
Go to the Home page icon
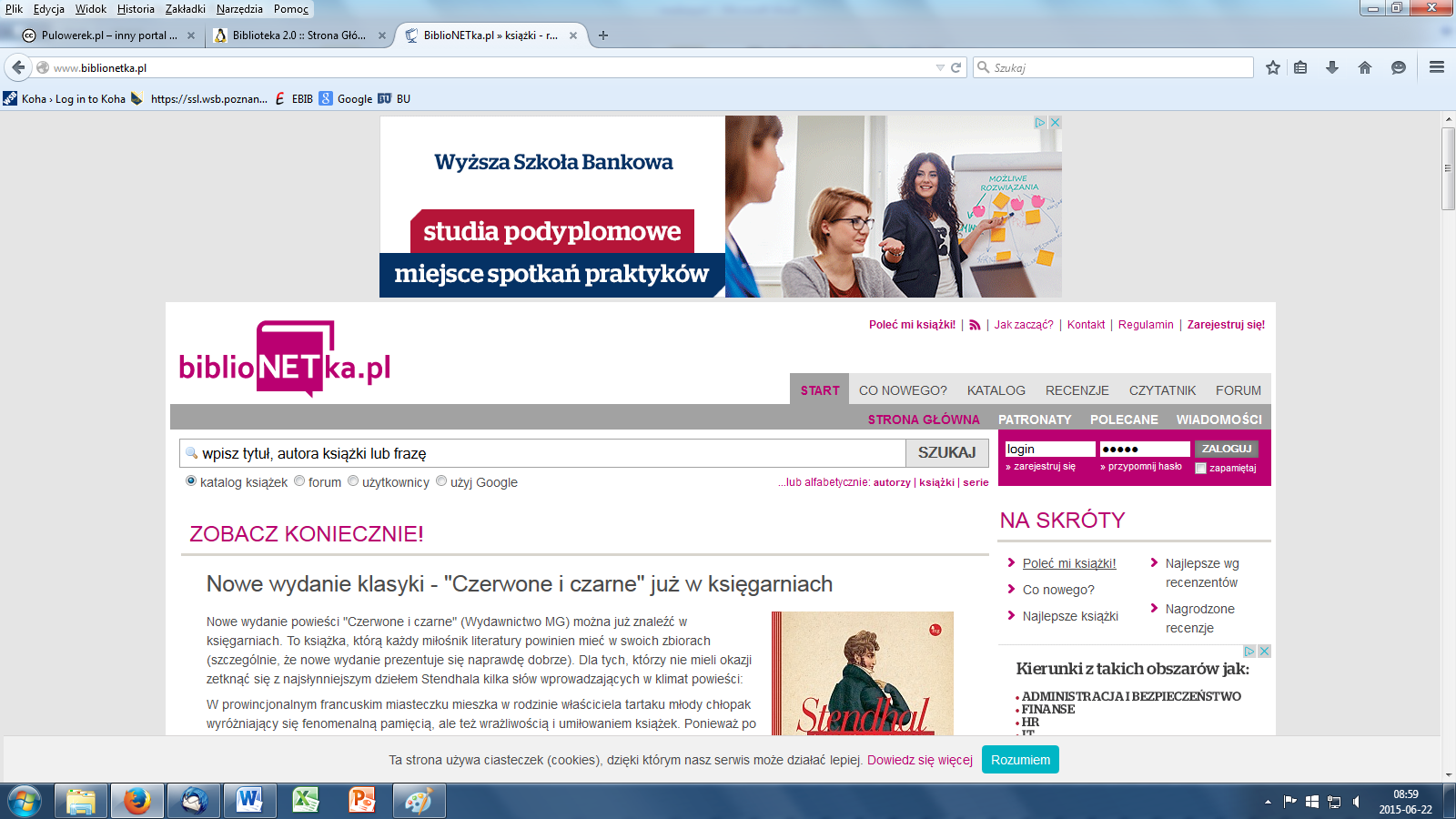1365,67
